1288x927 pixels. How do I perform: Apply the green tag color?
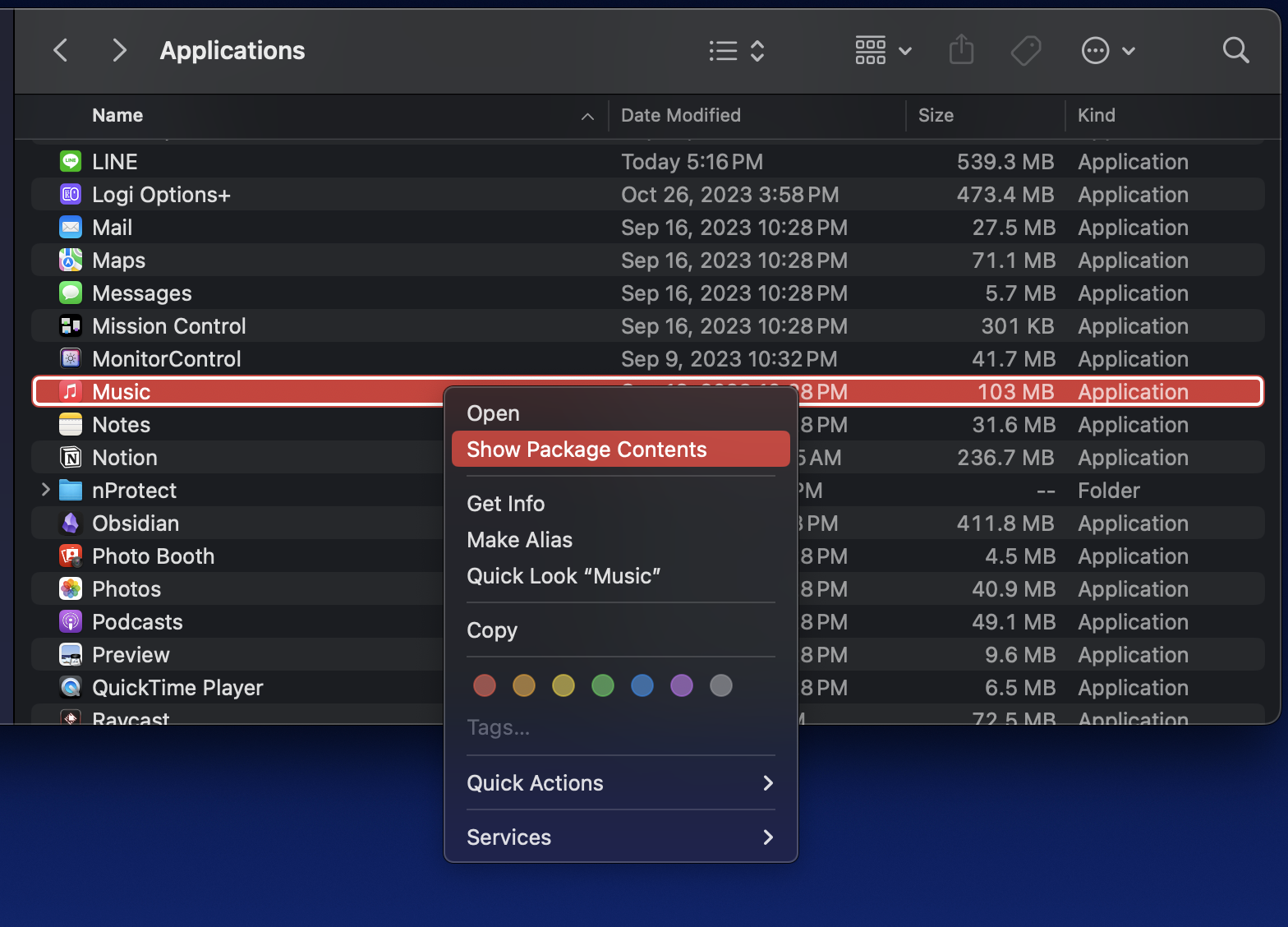[603, 685]
